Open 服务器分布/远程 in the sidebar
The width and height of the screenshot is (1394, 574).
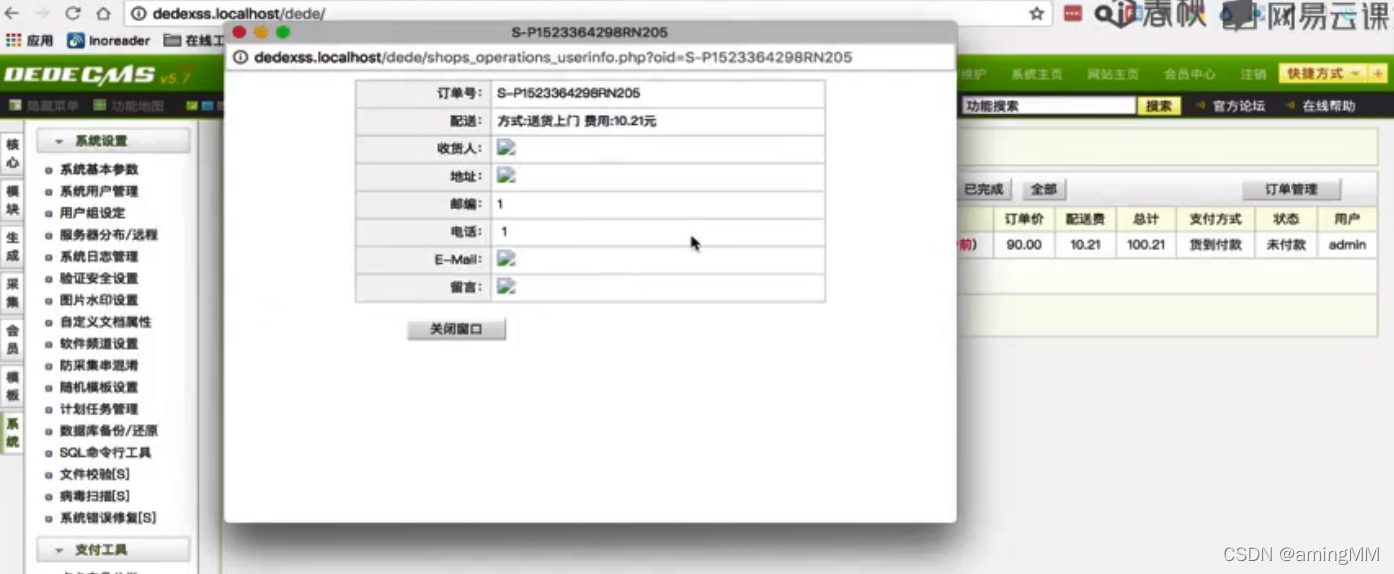(108, 235)
